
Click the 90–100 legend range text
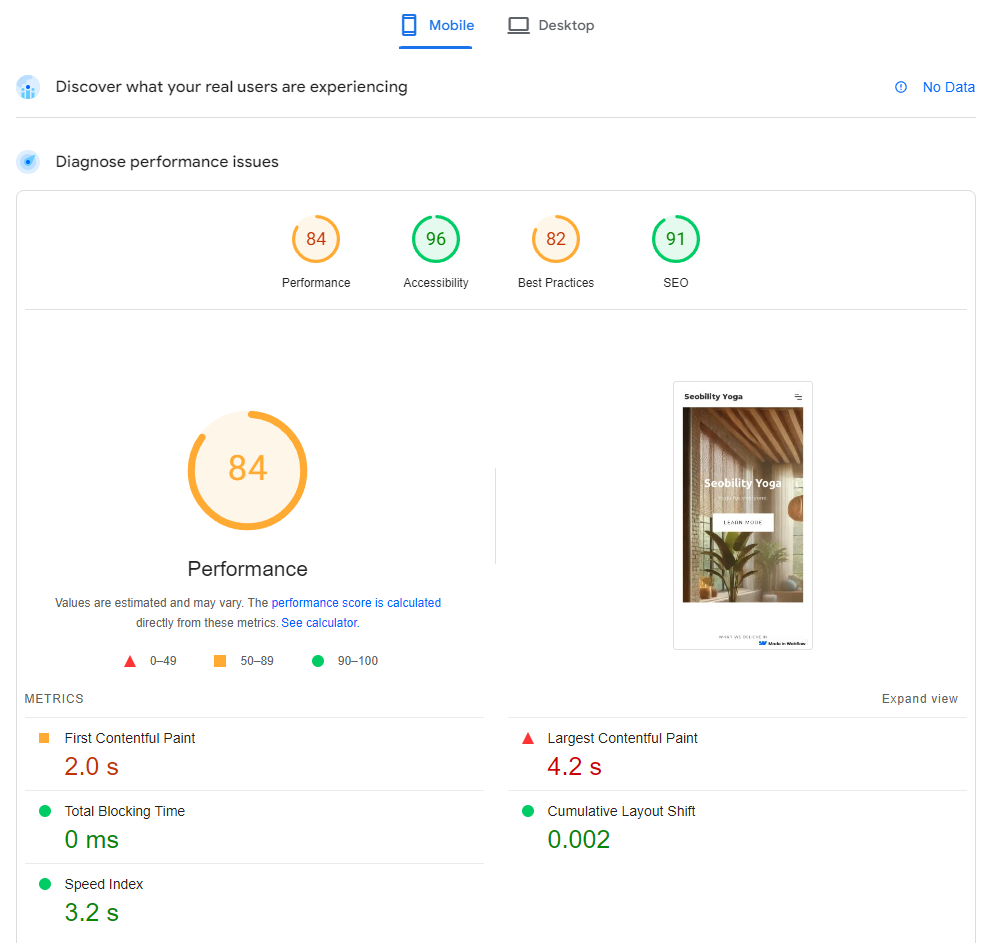pyautogui.click(x=358, y=661)
